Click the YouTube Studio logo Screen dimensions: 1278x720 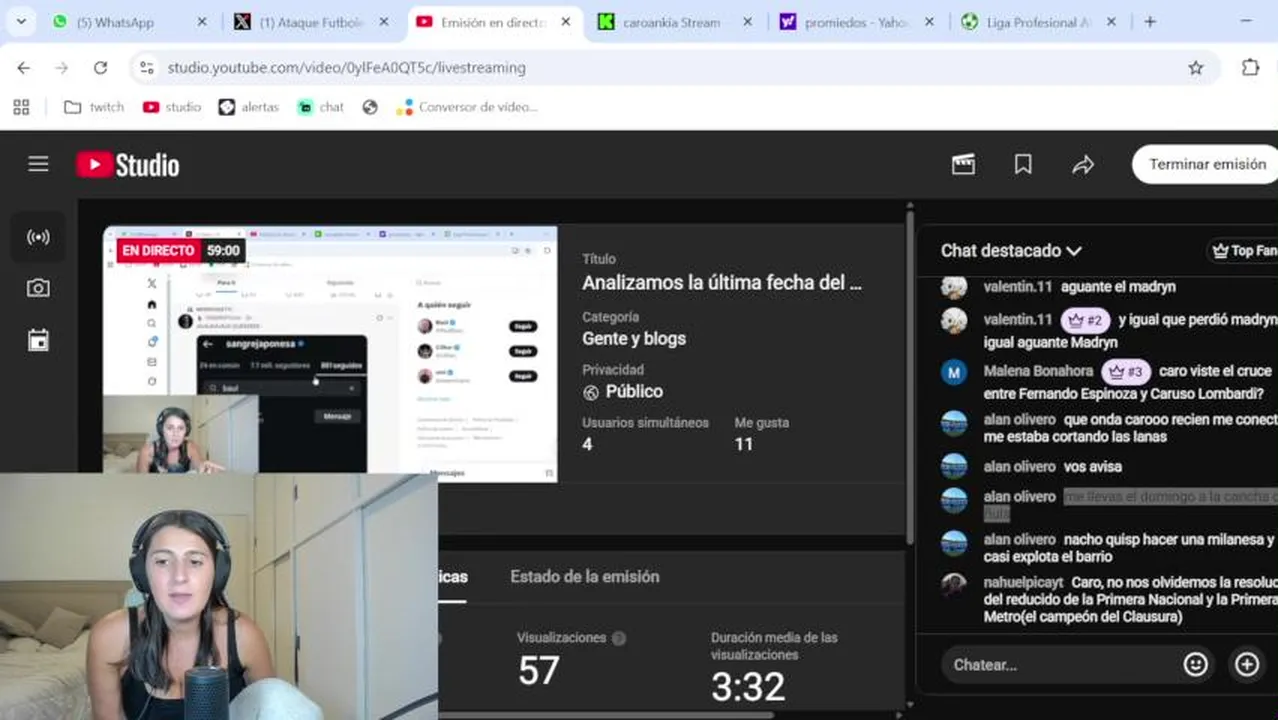(128, 165)
